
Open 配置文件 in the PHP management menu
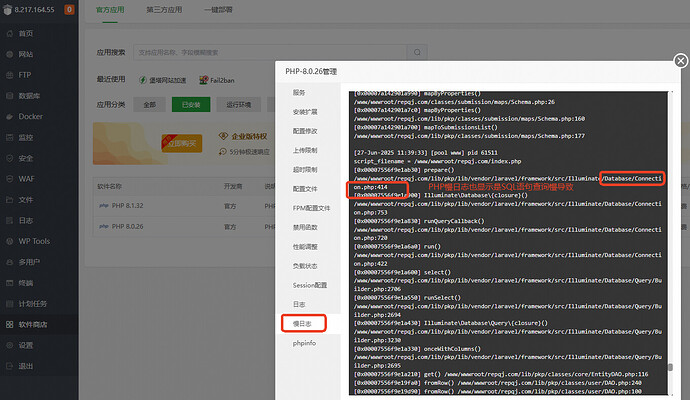[305, 188]
